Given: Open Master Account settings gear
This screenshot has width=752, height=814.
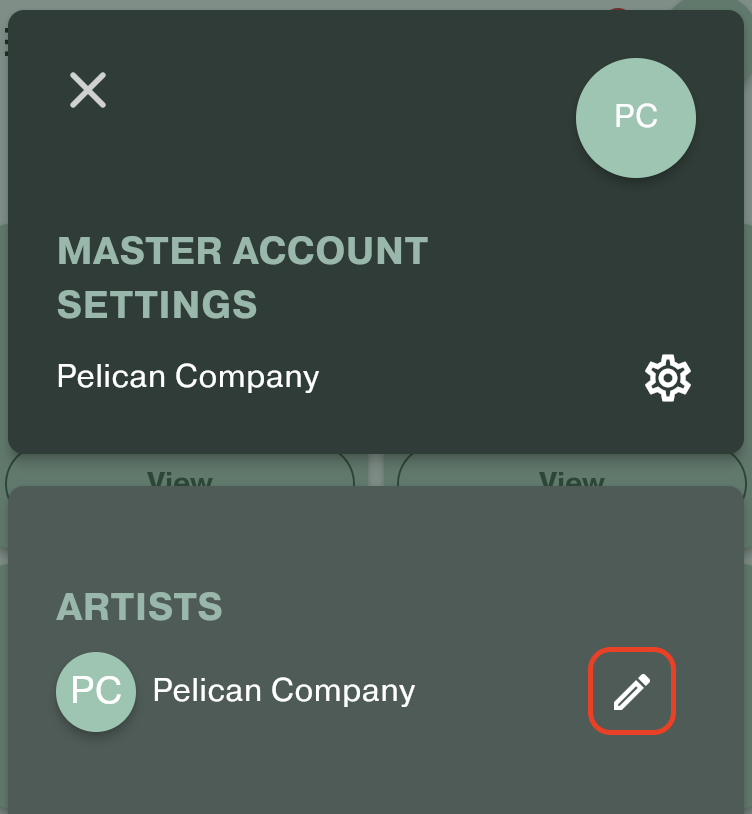Looking at the screenshot, I should click(x=667, y=378).
